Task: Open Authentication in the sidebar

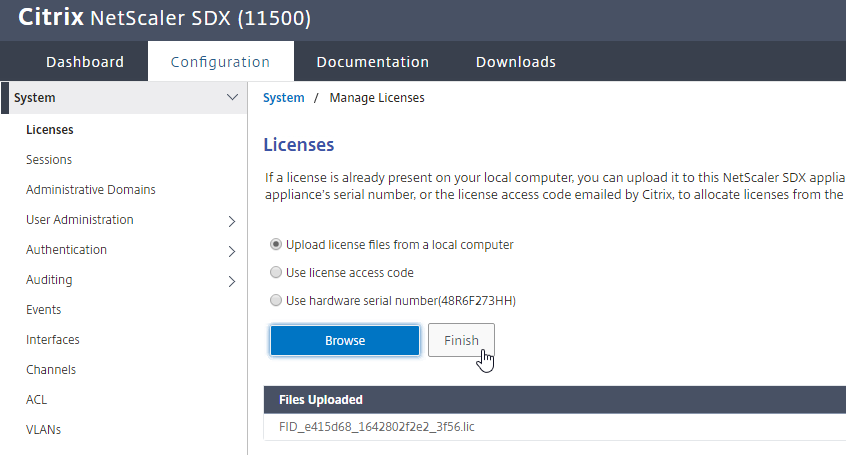Action: click(66, 250)
